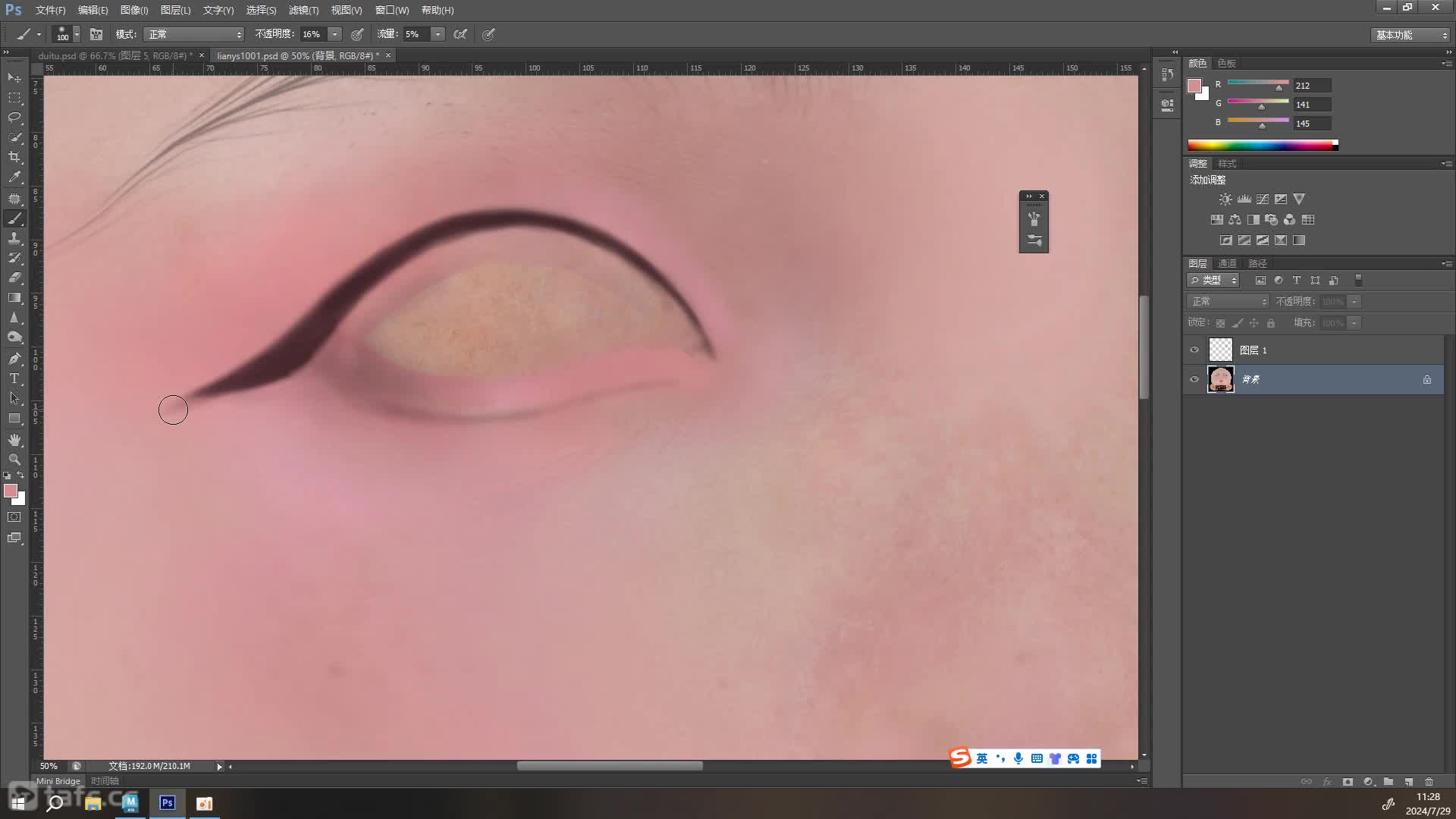Click the G value field showing 141
Viewport: 1456px width, 819px height.
pos(1312,105)
